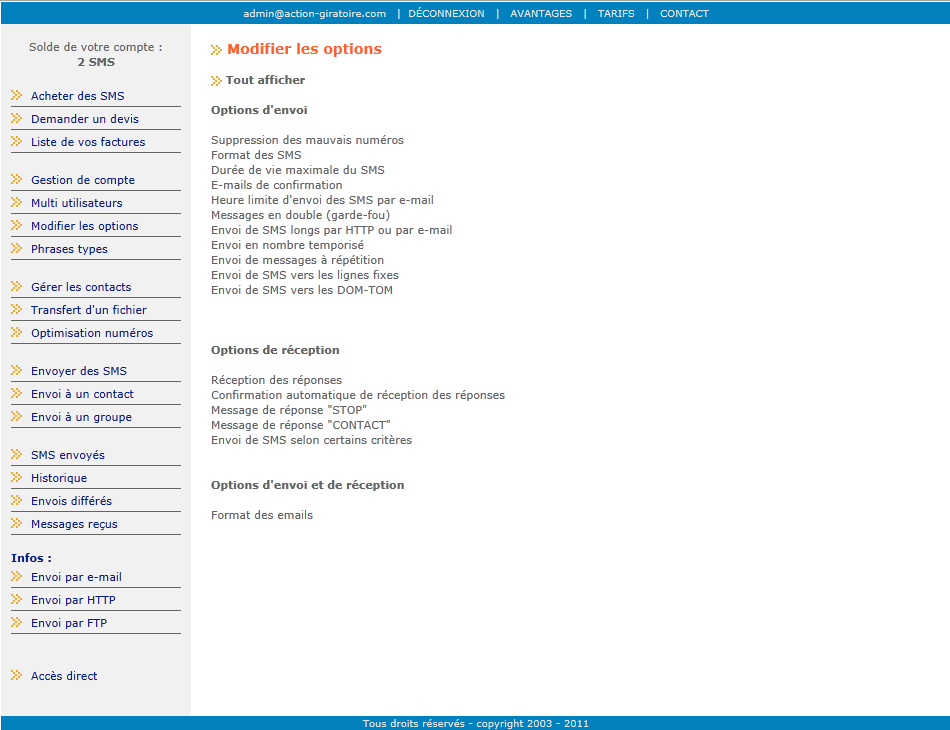This screenshot has width=950, height=730.
Task: View SMS envoyés list
Action: tap(68, 455)
